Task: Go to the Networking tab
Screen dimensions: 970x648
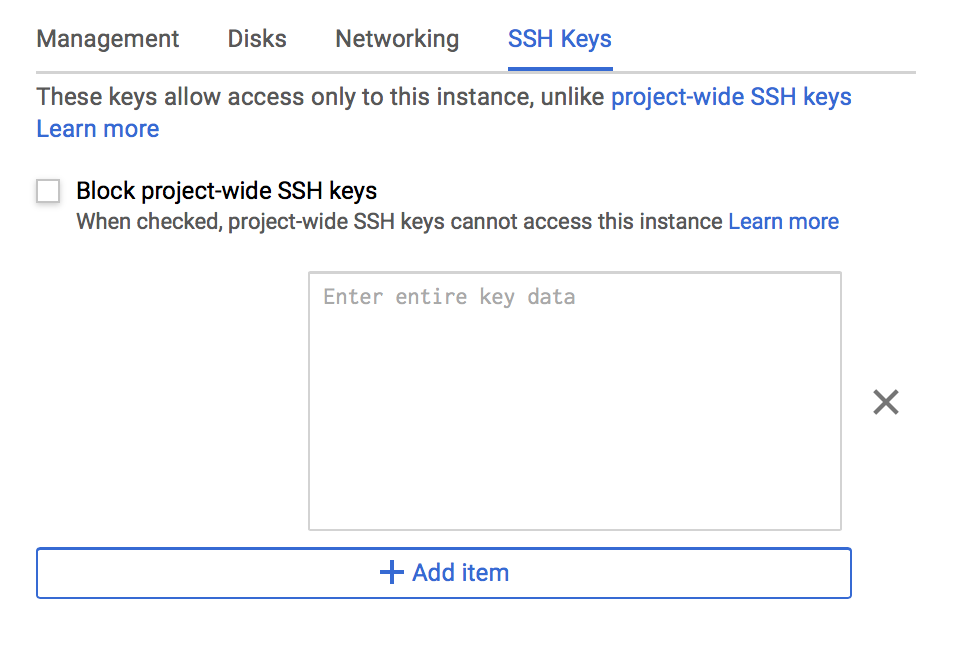Action: (397, 39)
